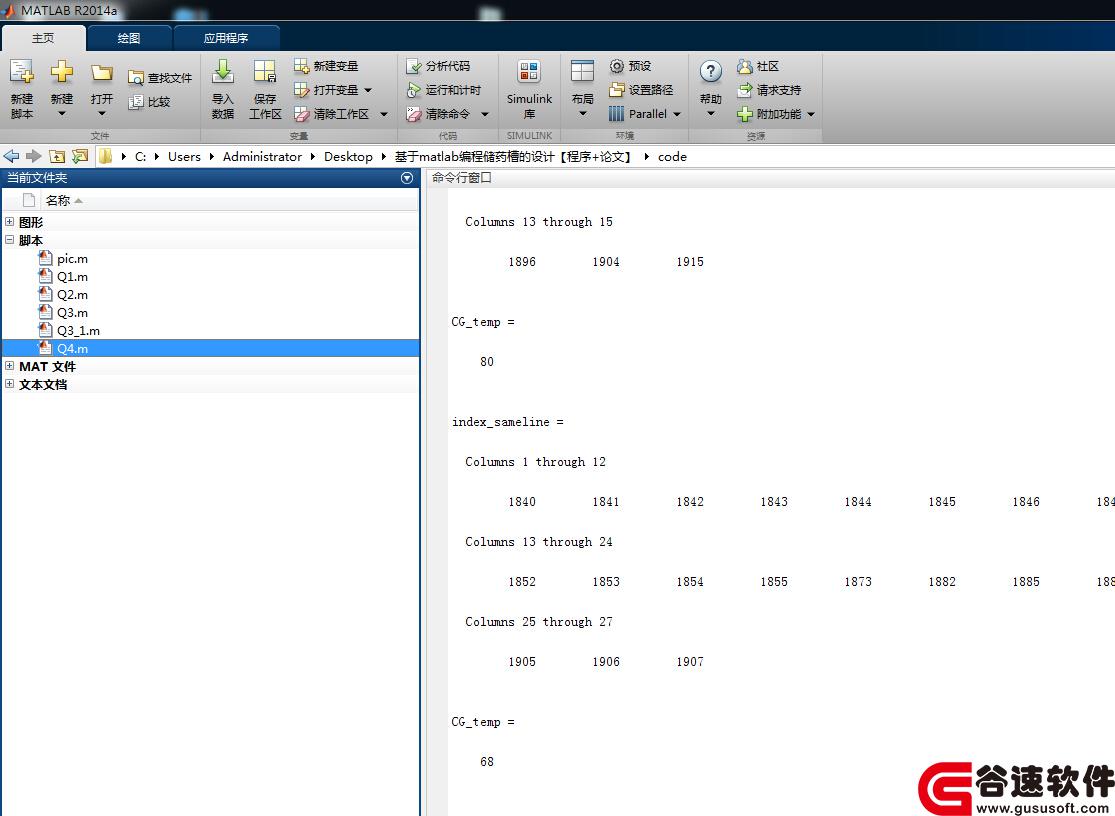Open the Clear Workspace dropdown arrow
This screenshot has height=816, width=1115.
click(x=384, y=114)
